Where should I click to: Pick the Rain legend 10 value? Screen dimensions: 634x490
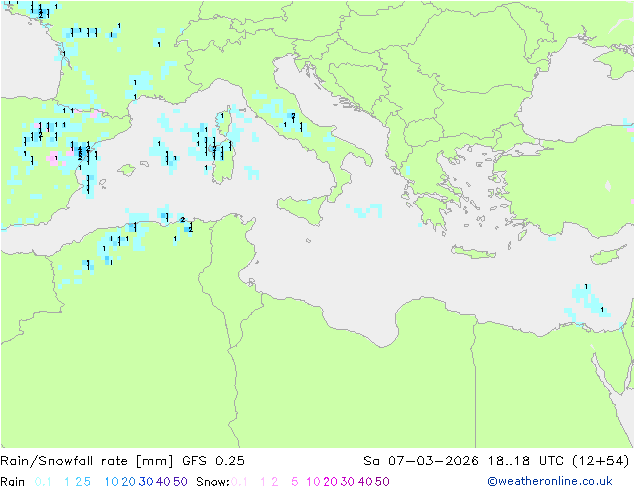[x=112, y=482]
